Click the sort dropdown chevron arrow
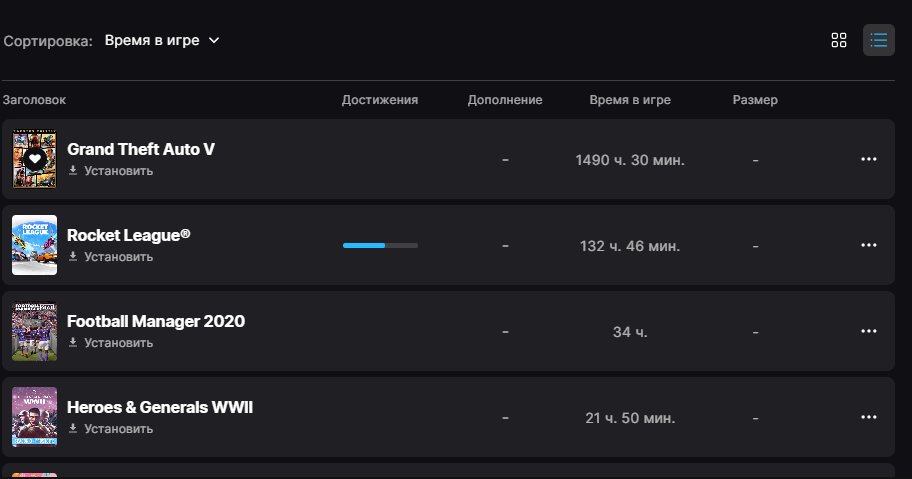Viewport: 912px width, 479px height. click(x=214, y=40)
